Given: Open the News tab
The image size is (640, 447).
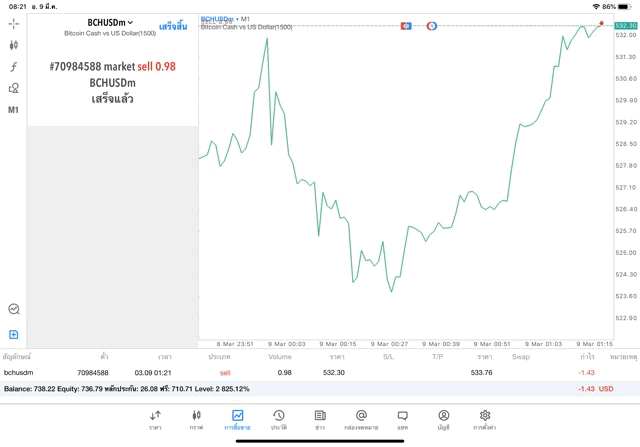Looking at the screenshot, I should coord(320,420).
